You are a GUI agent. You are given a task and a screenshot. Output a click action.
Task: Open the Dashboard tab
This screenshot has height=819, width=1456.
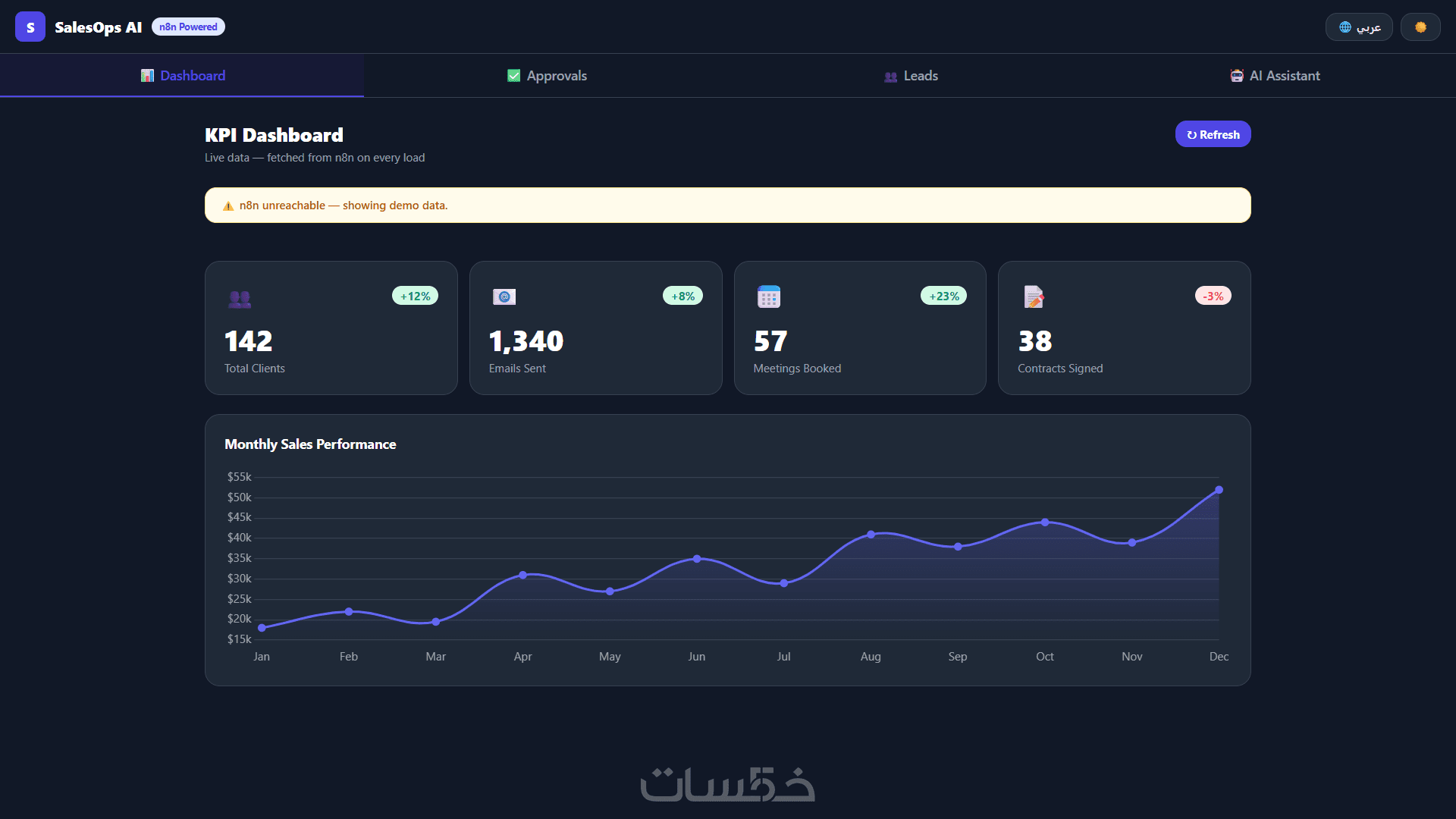(x=183, y=76)
